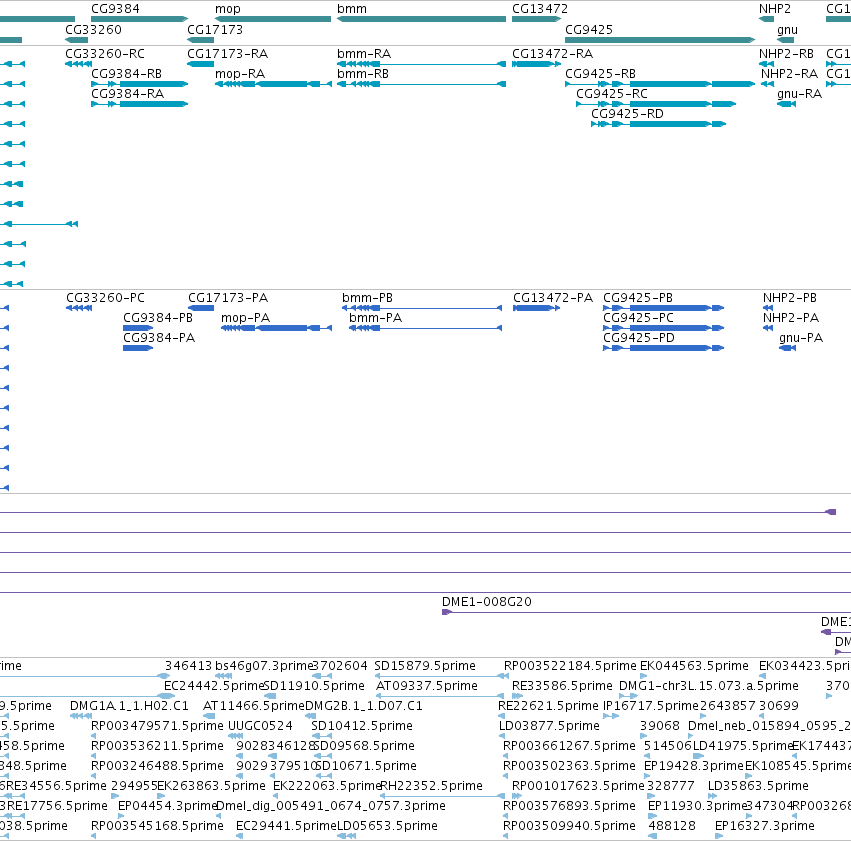
Task: Click the LD05653.5prime label
Action: click(388, 826)
